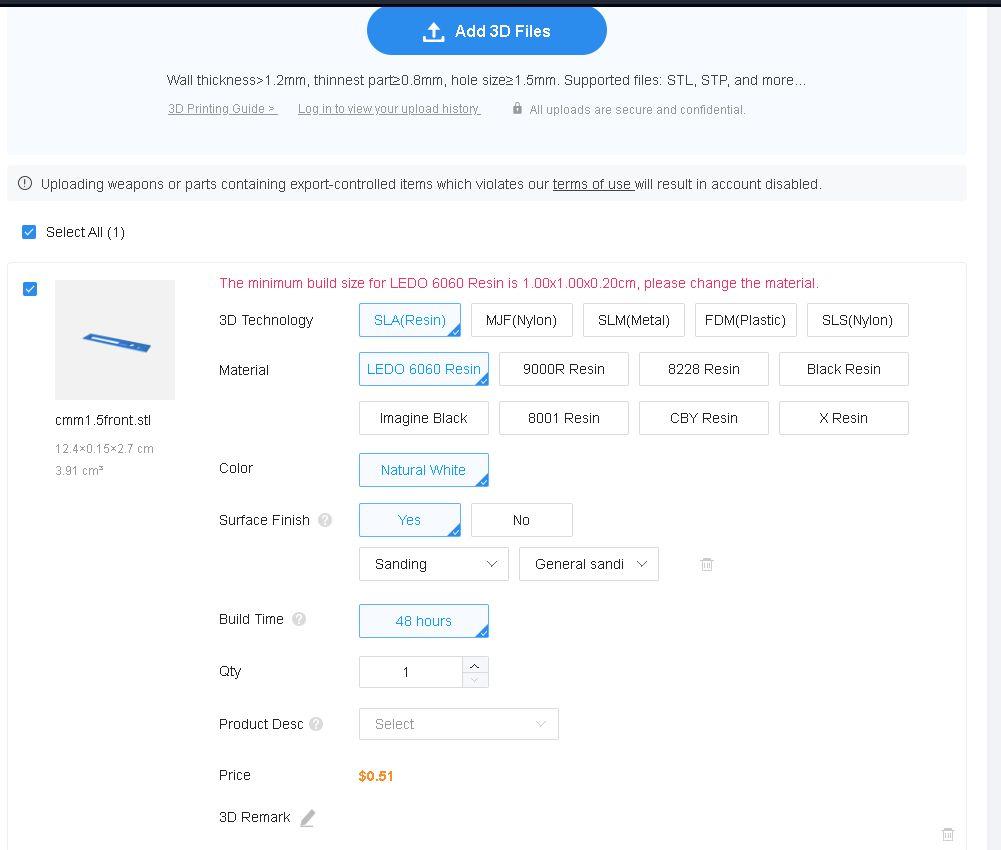Open the Sanding finish type dropdown
The image size is (1001, 850).
433,564
